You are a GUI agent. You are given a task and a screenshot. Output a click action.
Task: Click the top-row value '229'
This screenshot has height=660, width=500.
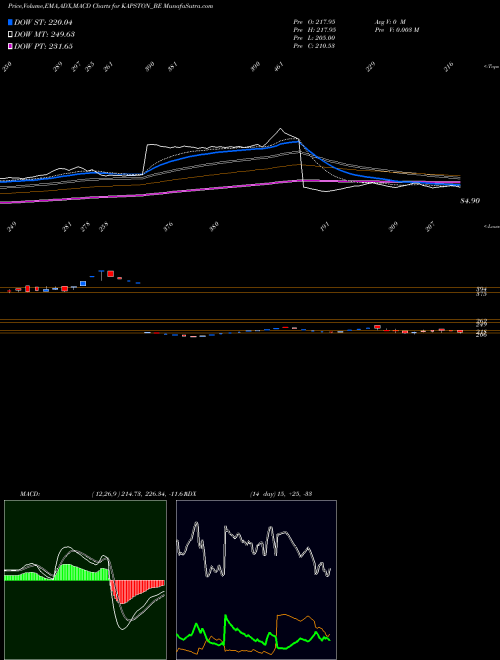370,67
